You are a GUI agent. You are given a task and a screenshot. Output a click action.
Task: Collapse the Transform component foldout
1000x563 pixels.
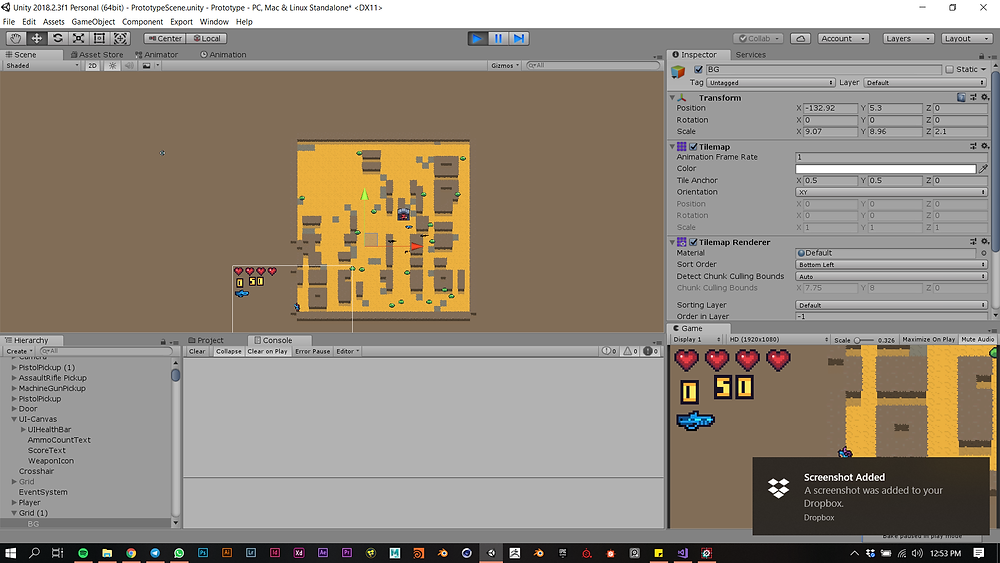(x=672, y=98)
